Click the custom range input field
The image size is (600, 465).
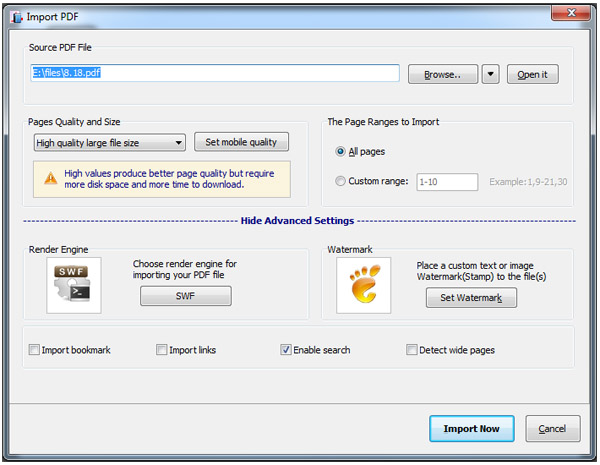pos(447,182)
